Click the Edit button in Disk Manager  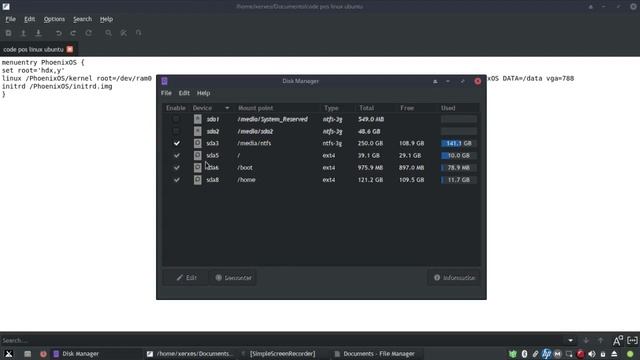[x=187, y=278]
